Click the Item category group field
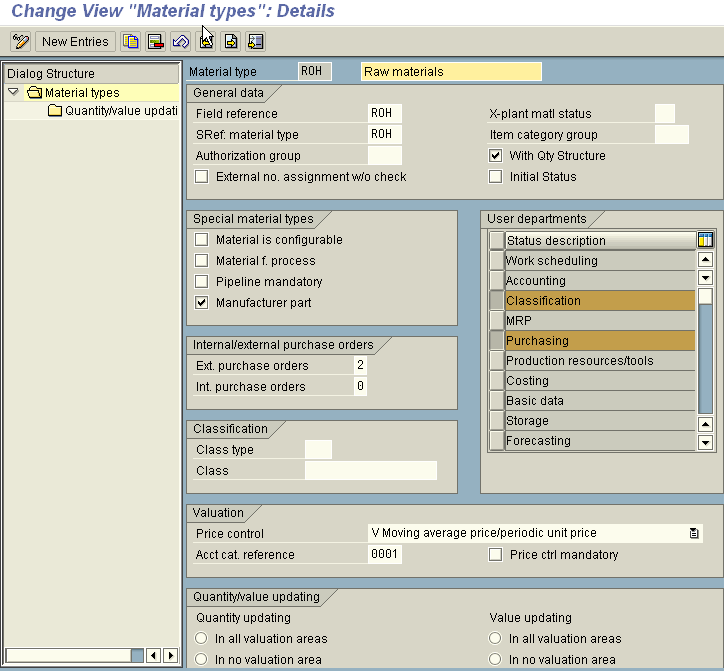This screenshot has height=671, width=724. [x=672, y=134]
